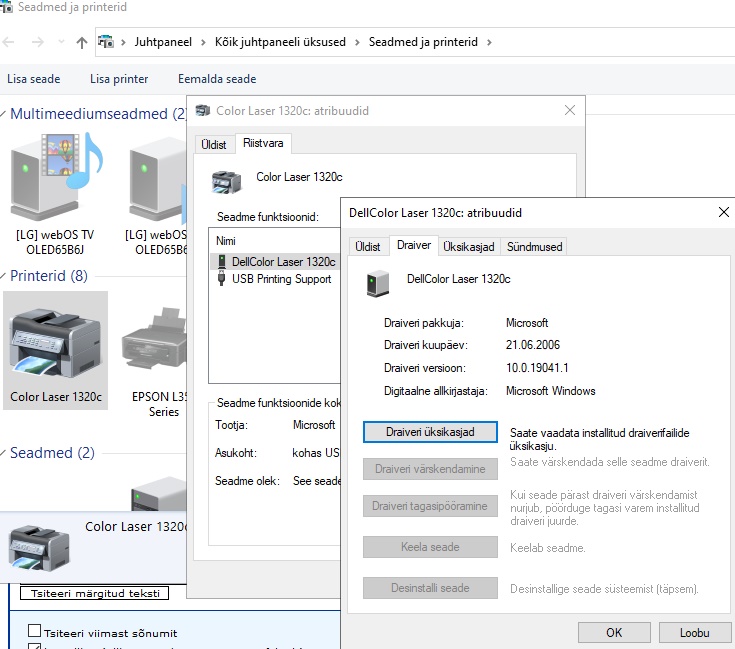Collapse the Seadmed (2) group

coord(4,453)
